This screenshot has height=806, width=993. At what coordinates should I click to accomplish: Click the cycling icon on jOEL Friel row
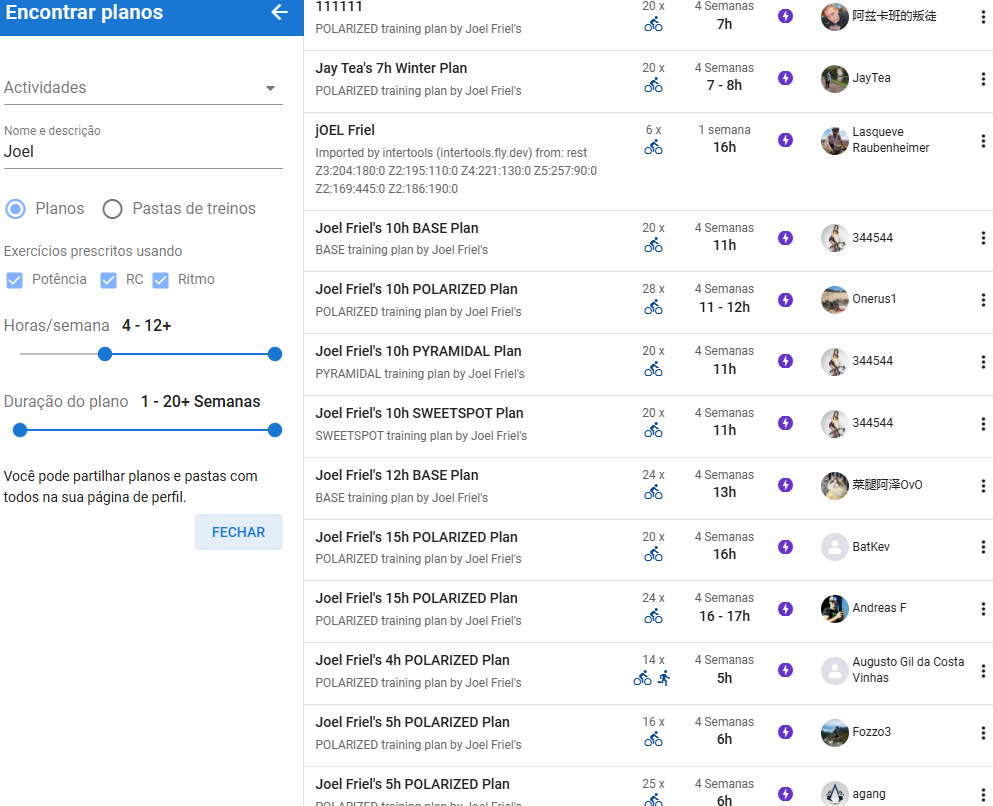tap(654, 148)
